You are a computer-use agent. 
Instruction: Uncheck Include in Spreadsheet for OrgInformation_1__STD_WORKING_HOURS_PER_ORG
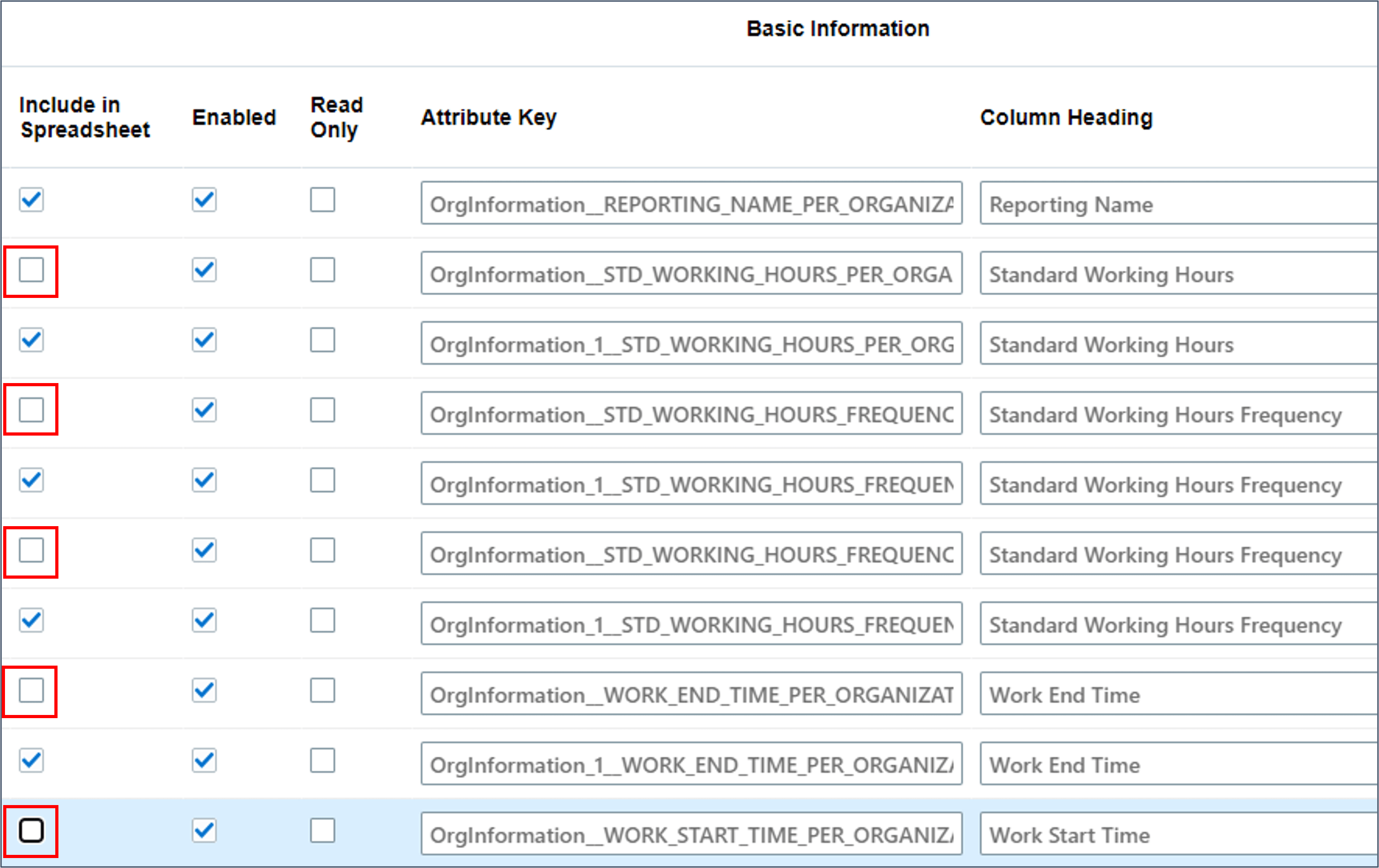[31, 340]
